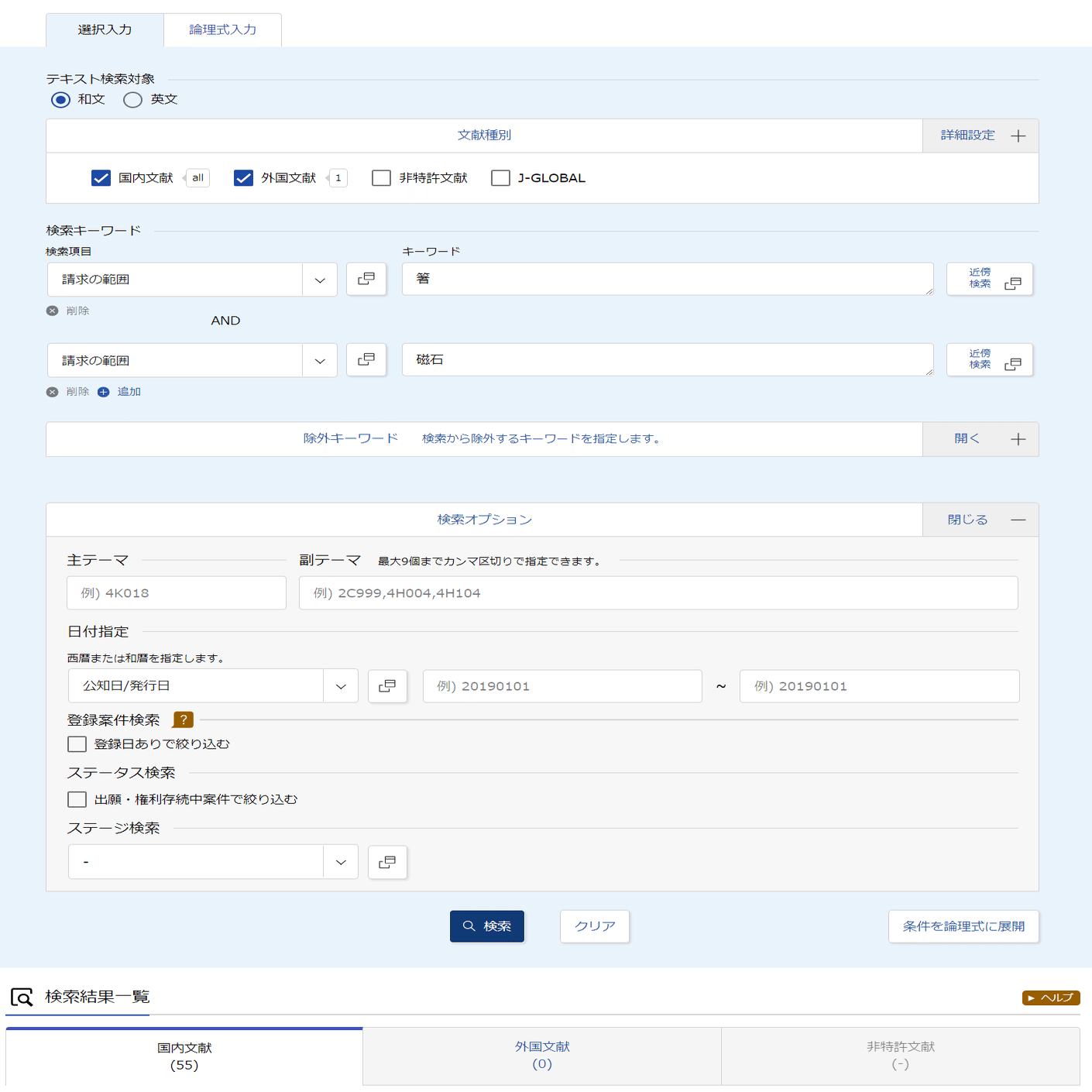Open the 公知日/発行日 date dropdown
Viewport: 1092px width, 1092px height.
(x=339, y=685)
